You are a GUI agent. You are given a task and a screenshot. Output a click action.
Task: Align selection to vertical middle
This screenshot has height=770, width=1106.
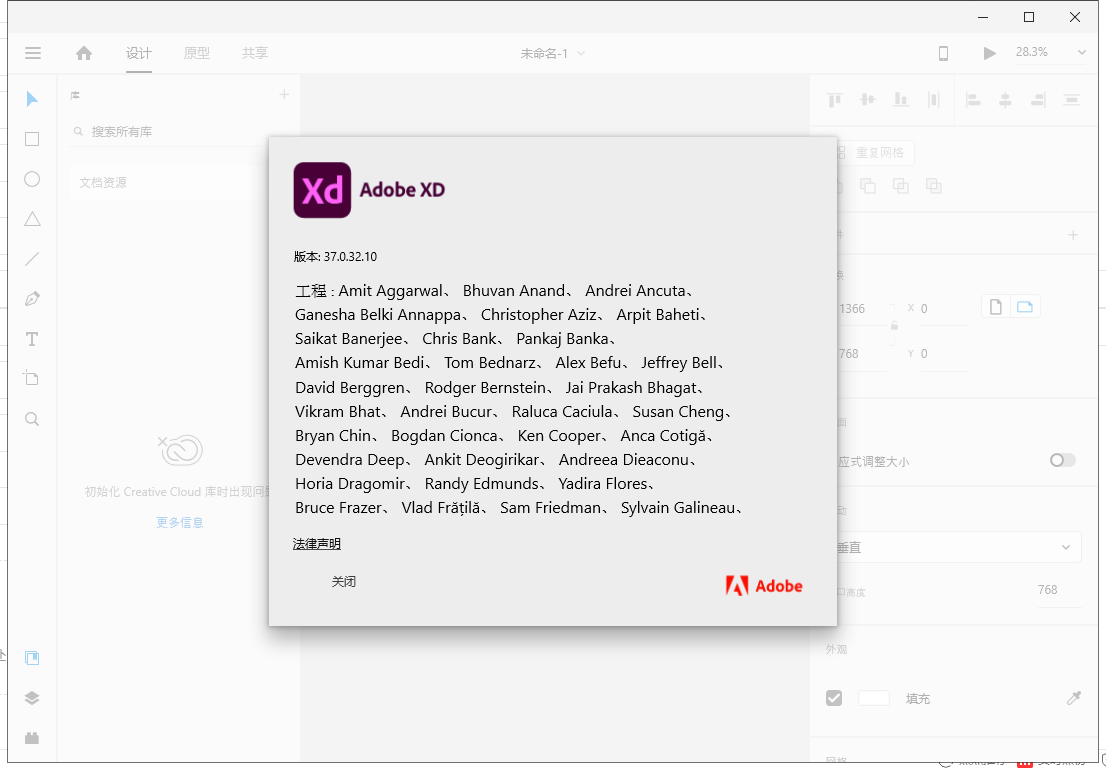(868, 99)
